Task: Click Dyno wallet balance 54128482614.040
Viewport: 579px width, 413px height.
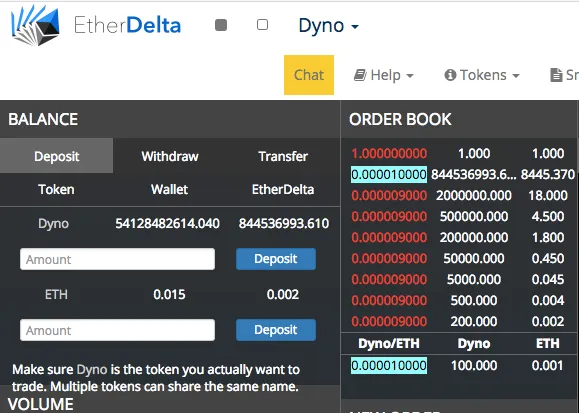Action: (x=168, y=223)
